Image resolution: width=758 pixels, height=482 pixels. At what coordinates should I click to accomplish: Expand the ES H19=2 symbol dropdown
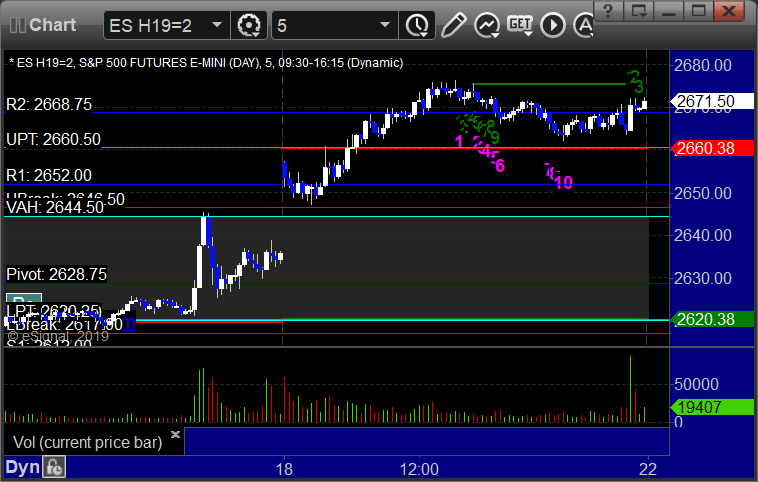(x=217, y=25)
